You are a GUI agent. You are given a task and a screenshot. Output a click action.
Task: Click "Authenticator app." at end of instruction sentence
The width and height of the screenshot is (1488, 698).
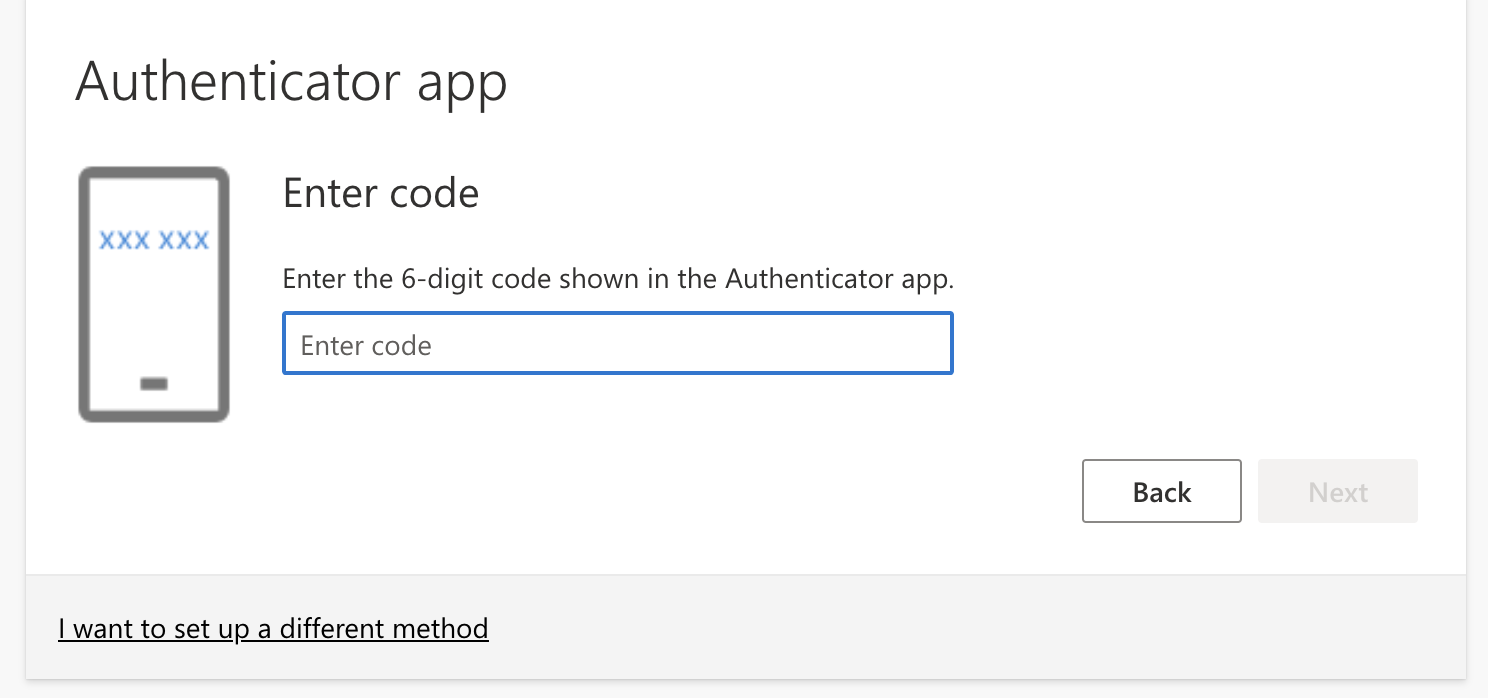pos(840,279)
